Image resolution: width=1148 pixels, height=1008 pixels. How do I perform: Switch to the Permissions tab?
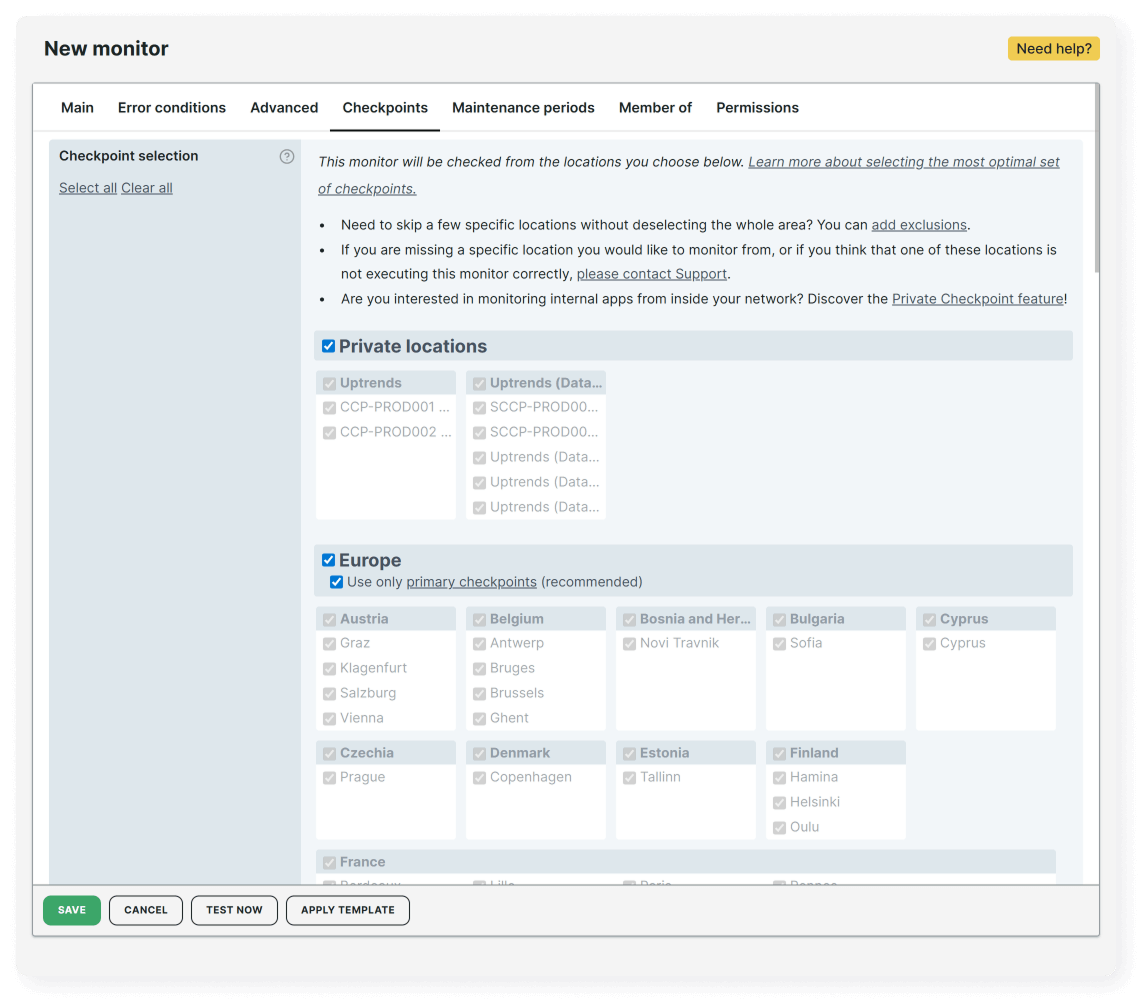click(x=757, y=108)
